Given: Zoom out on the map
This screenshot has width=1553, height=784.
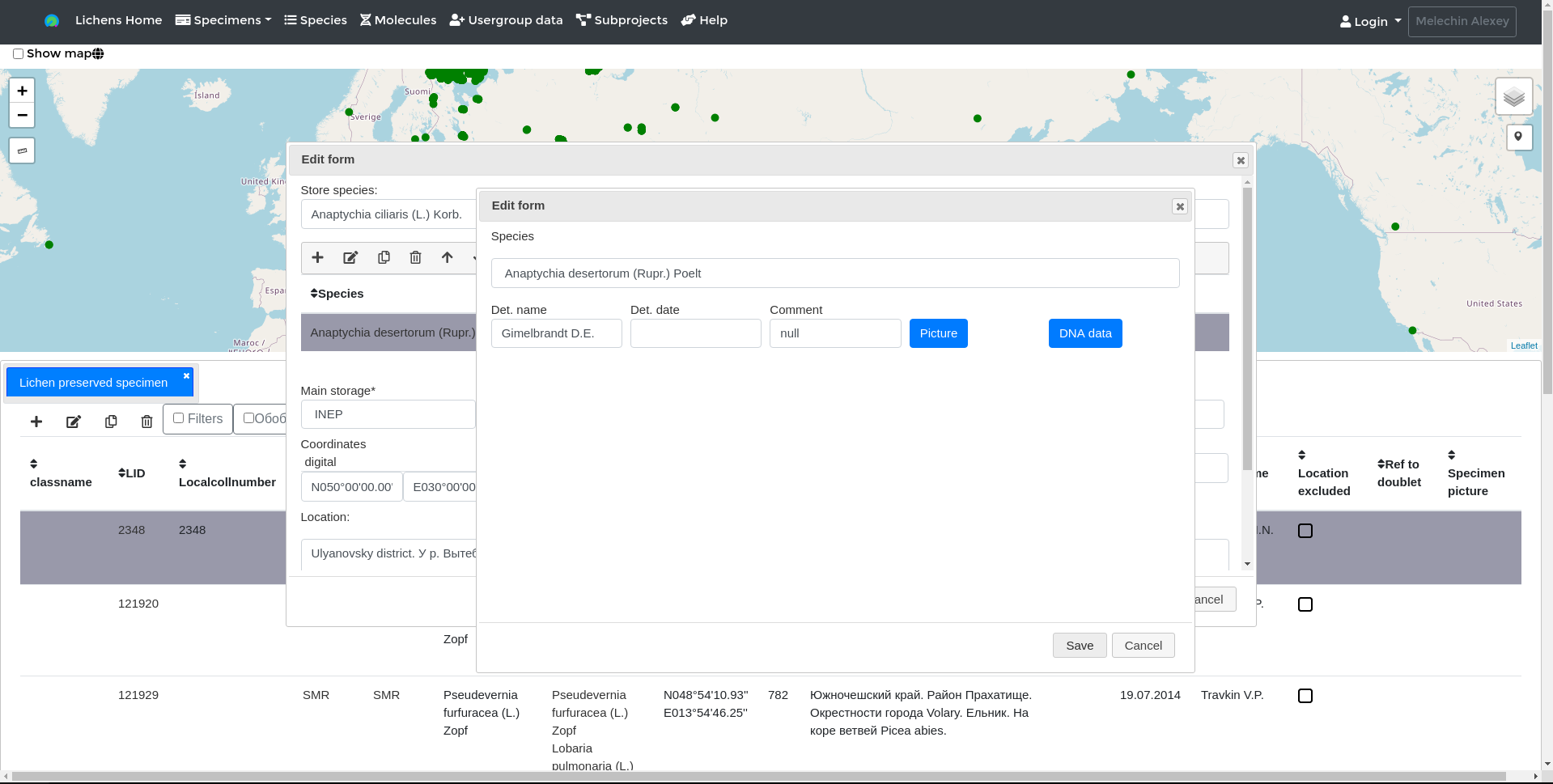Looking at the screenshot, I should click(22, 115).
